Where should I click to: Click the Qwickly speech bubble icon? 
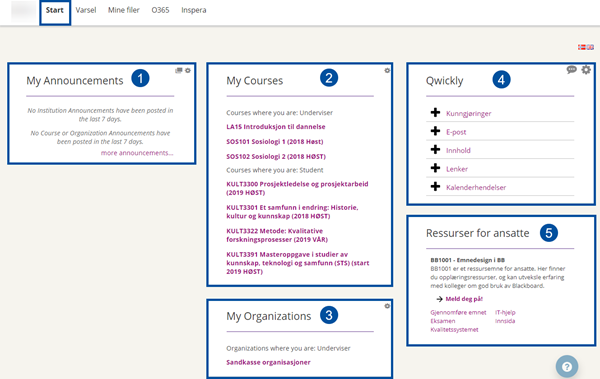click(572, 70)
